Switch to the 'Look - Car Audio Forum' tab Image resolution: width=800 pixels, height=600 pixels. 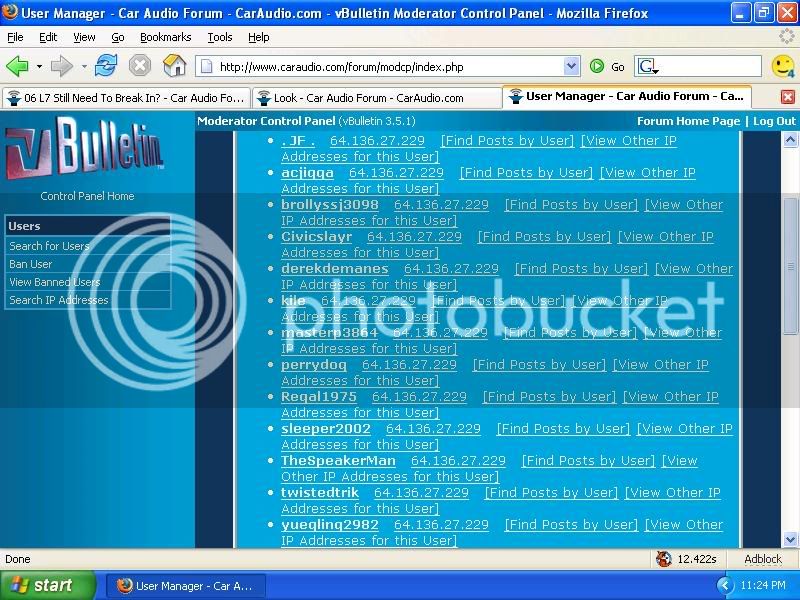click(x=377, y=98)
